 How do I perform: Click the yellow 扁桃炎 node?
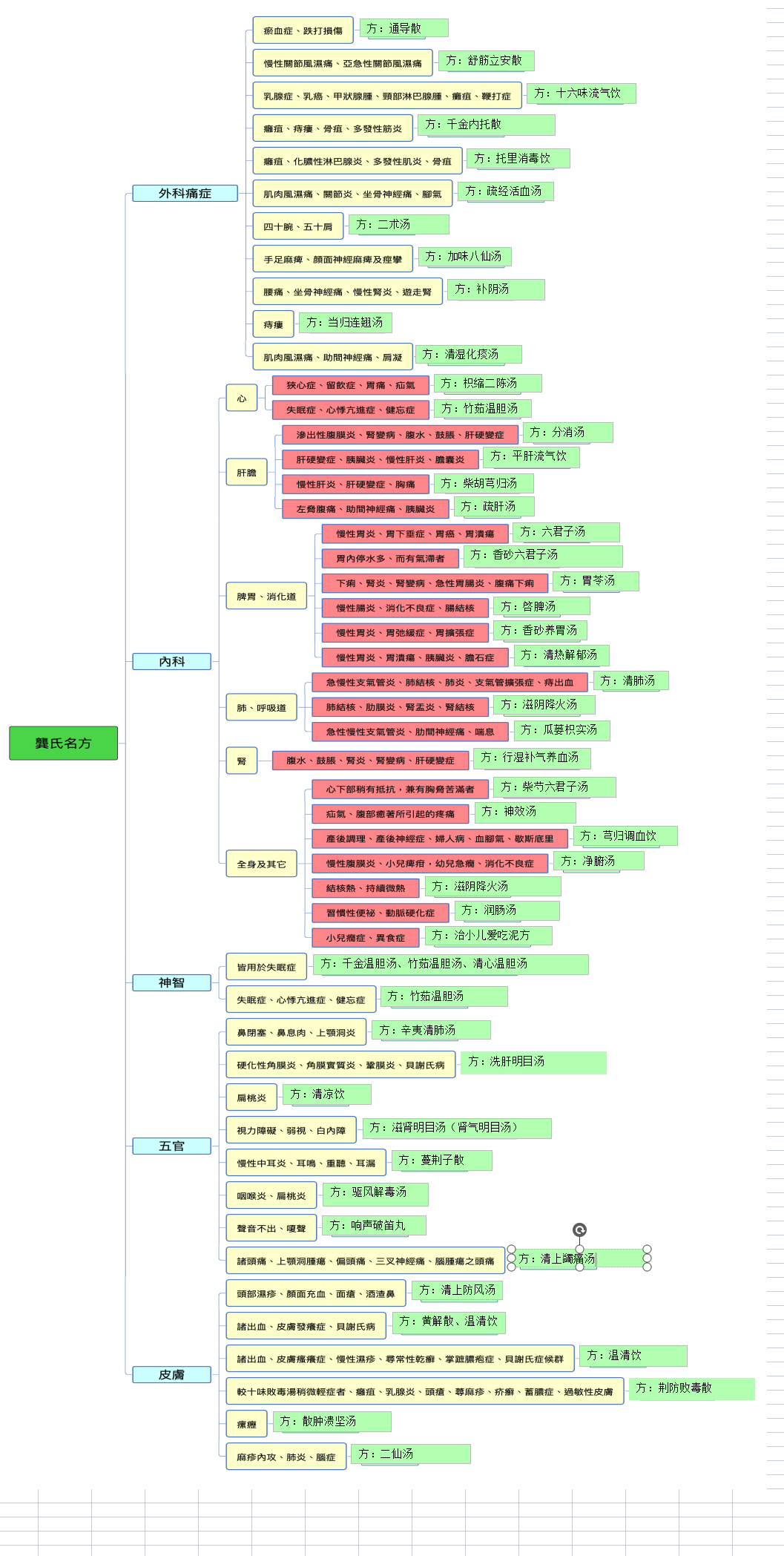pyautogui.click(x=252, y=1097)
